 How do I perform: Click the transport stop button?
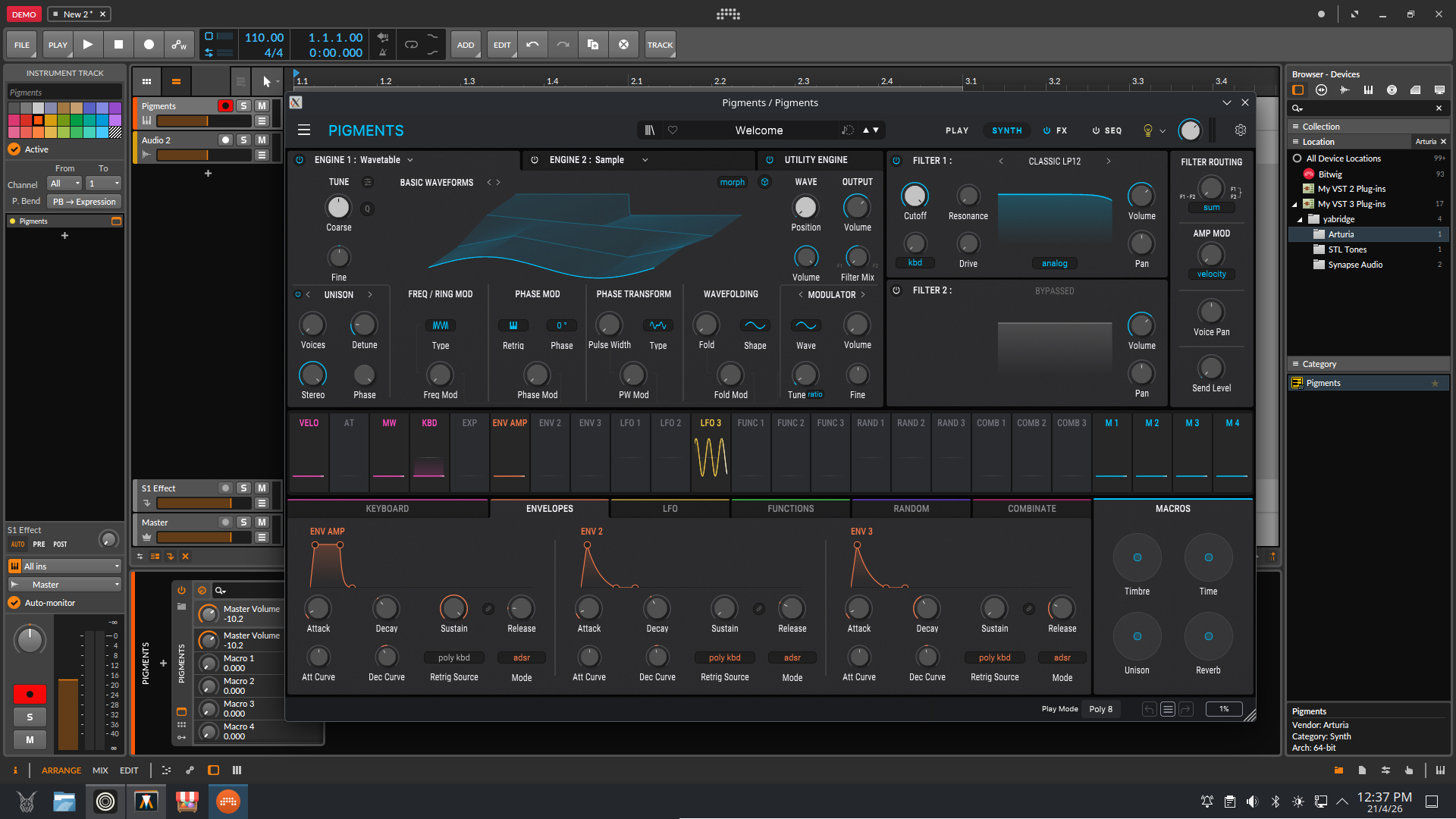click(118, 45)
